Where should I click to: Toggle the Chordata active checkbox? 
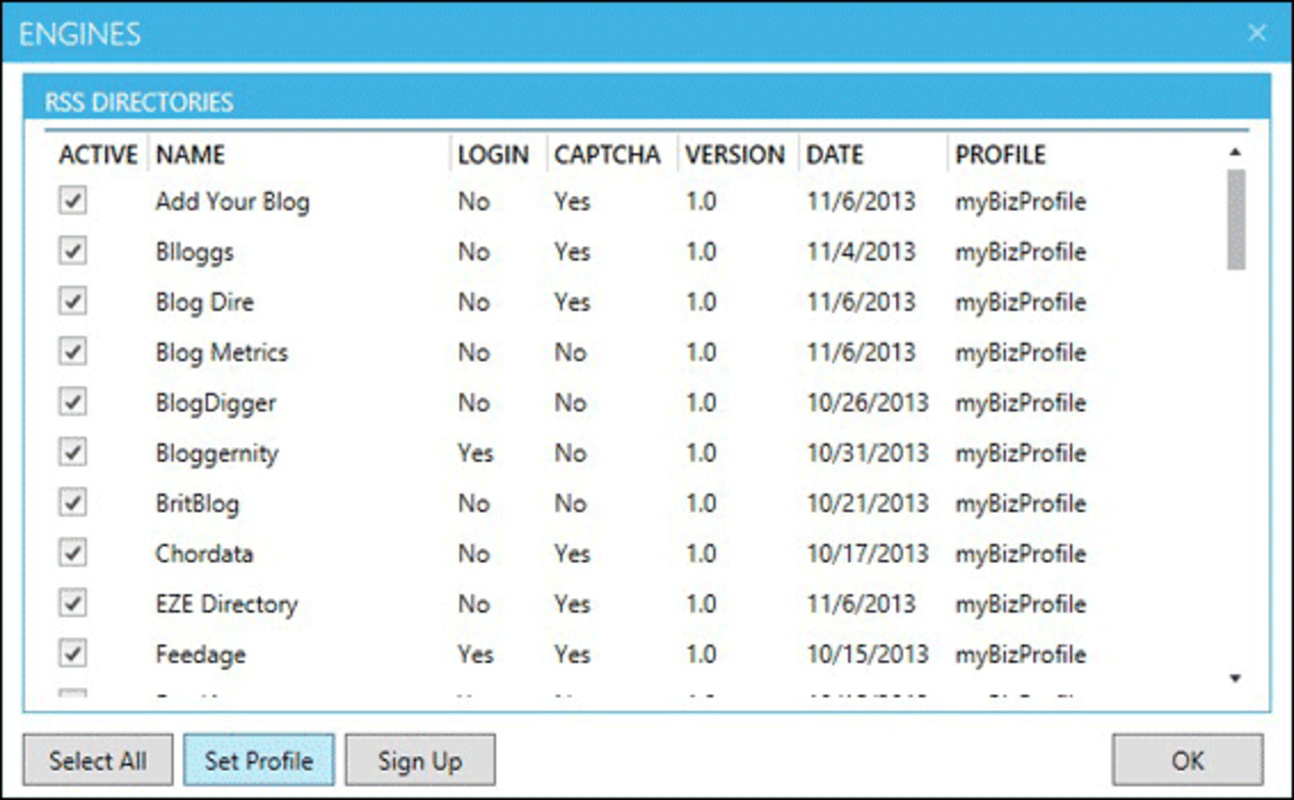point(72,553)
